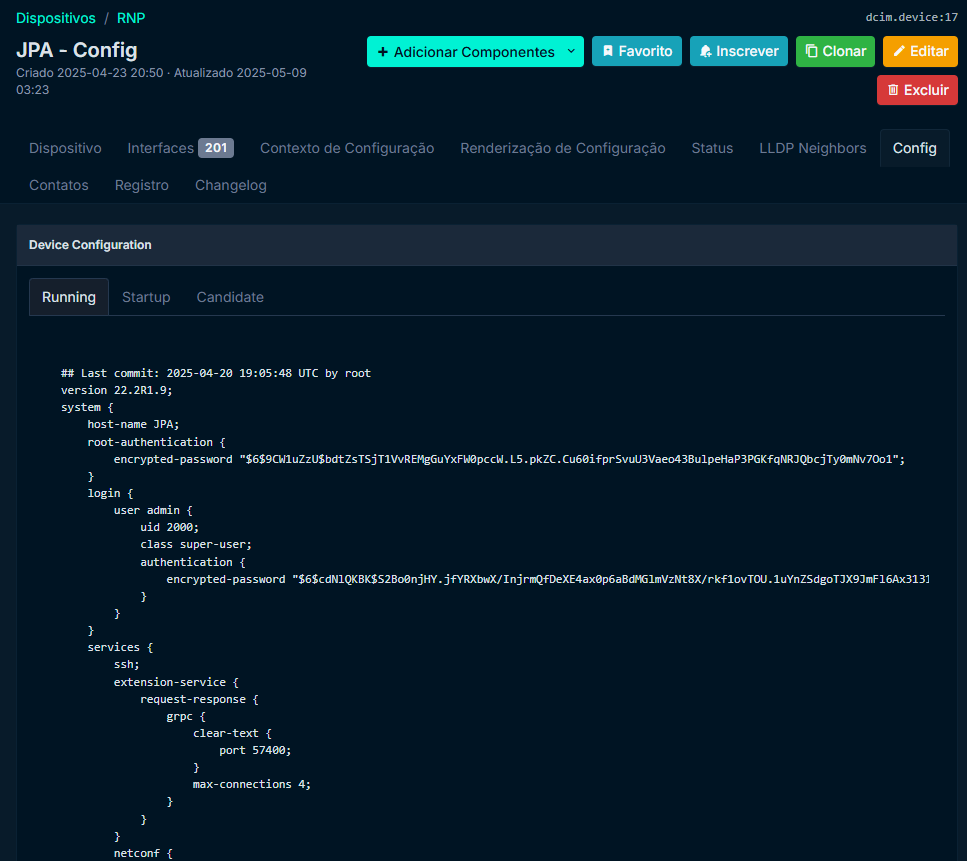Switch to the Startup configuration tab

tap(146, 296)
